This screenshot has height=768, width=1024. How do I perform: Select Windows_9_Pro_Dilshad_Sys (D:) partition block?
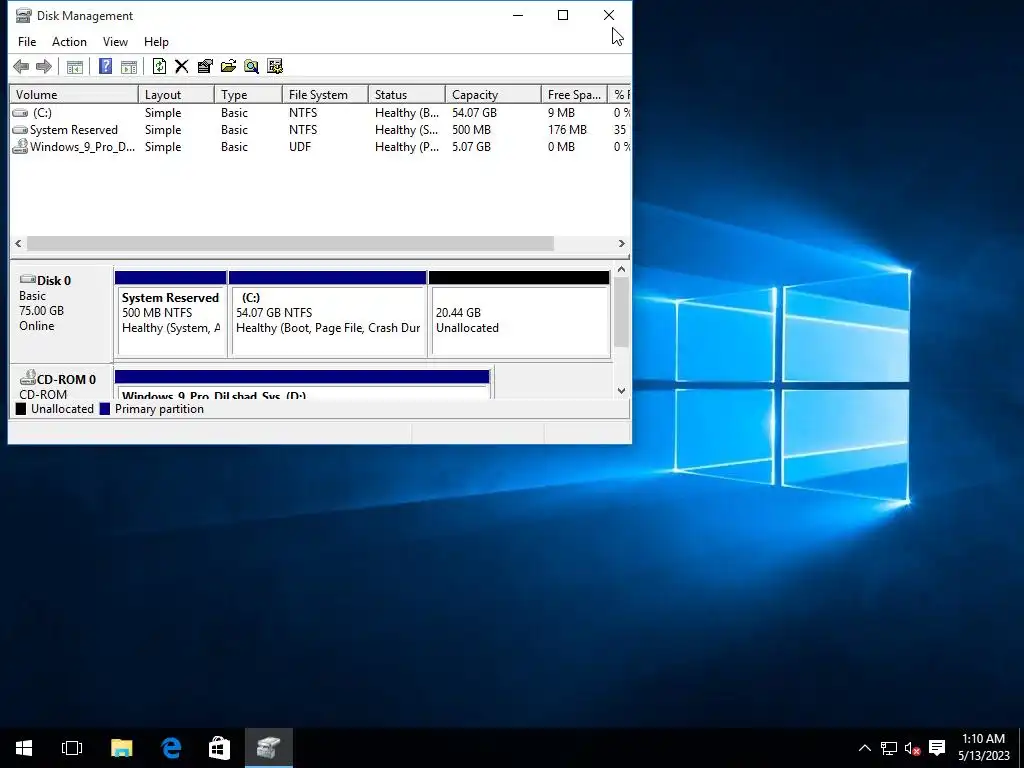tap(302, 385)
